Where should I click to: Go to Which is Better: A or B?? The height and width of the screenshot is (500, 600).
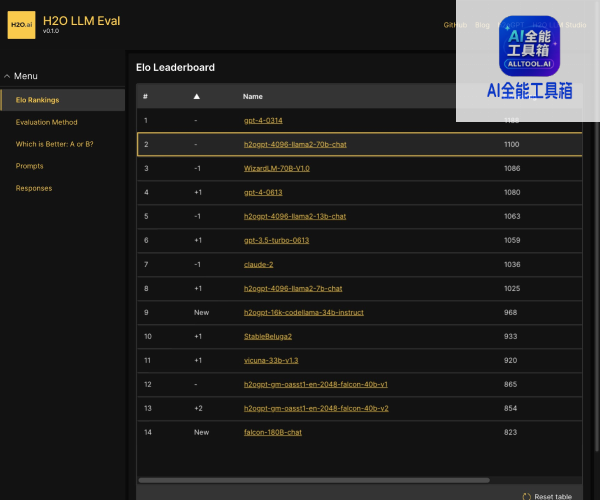[54, 144]
